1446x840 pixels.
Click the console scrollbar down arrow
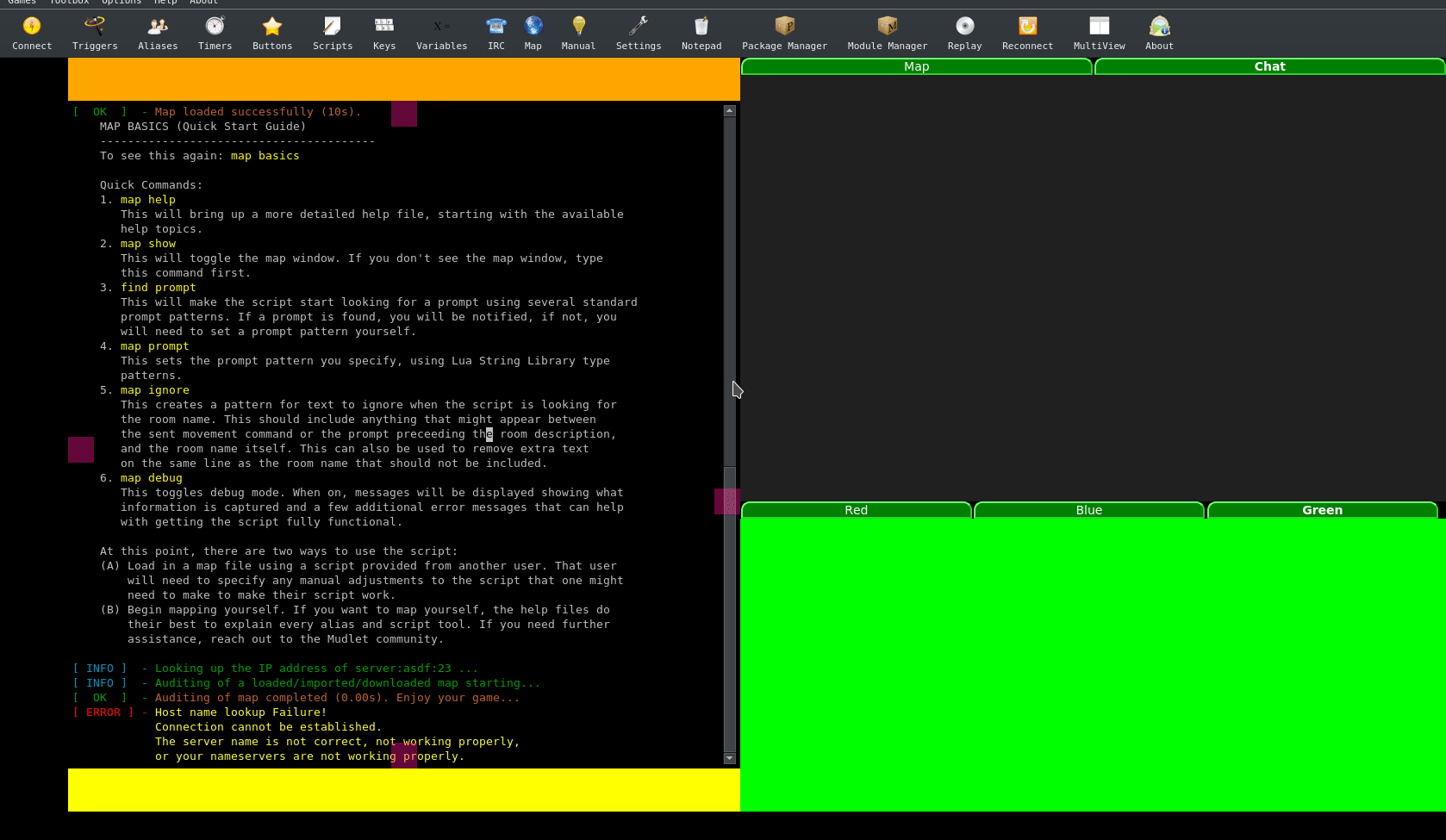730,759
